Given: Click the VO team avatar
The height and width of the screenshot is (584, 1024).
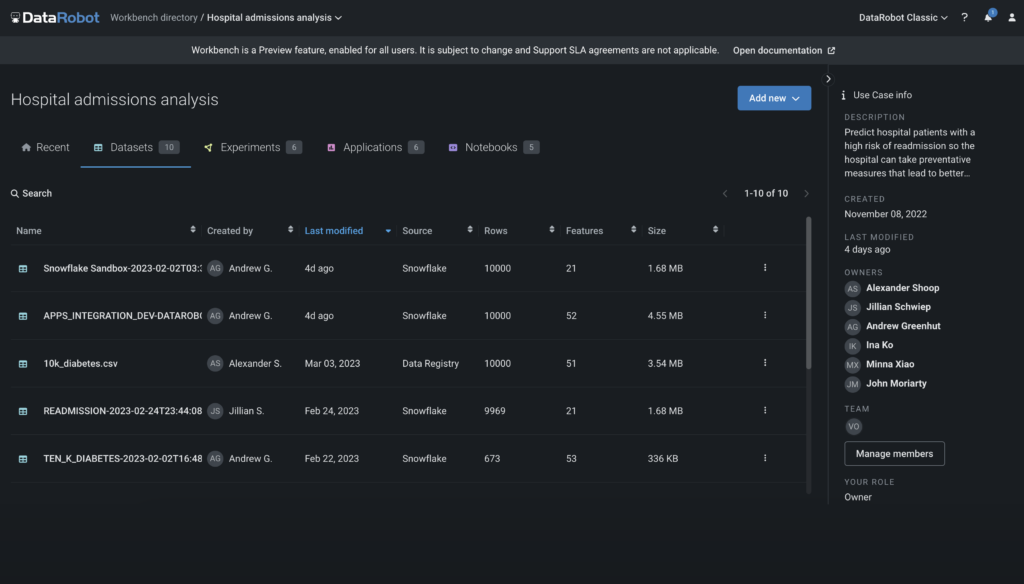Looking at the screenshot, I should 854,427.
